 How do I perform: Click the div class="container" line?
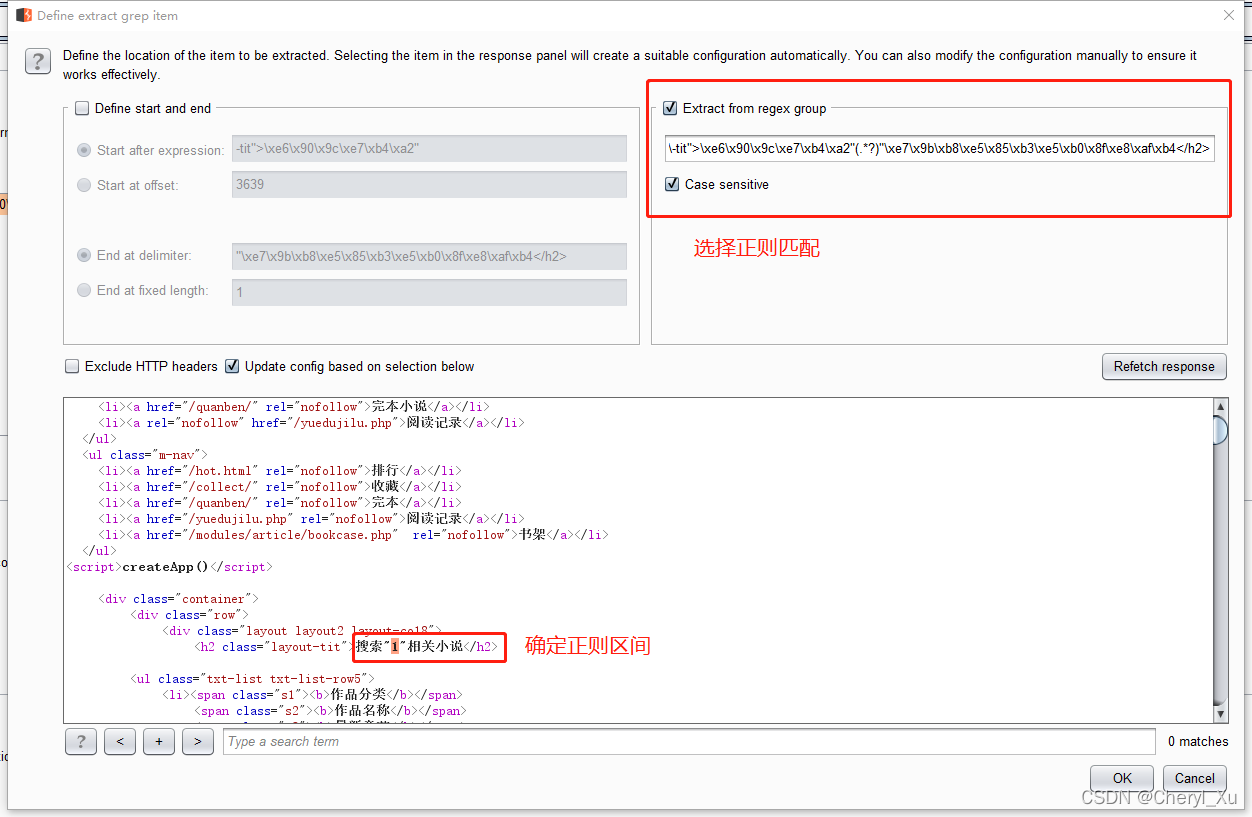tap(178, 599)
